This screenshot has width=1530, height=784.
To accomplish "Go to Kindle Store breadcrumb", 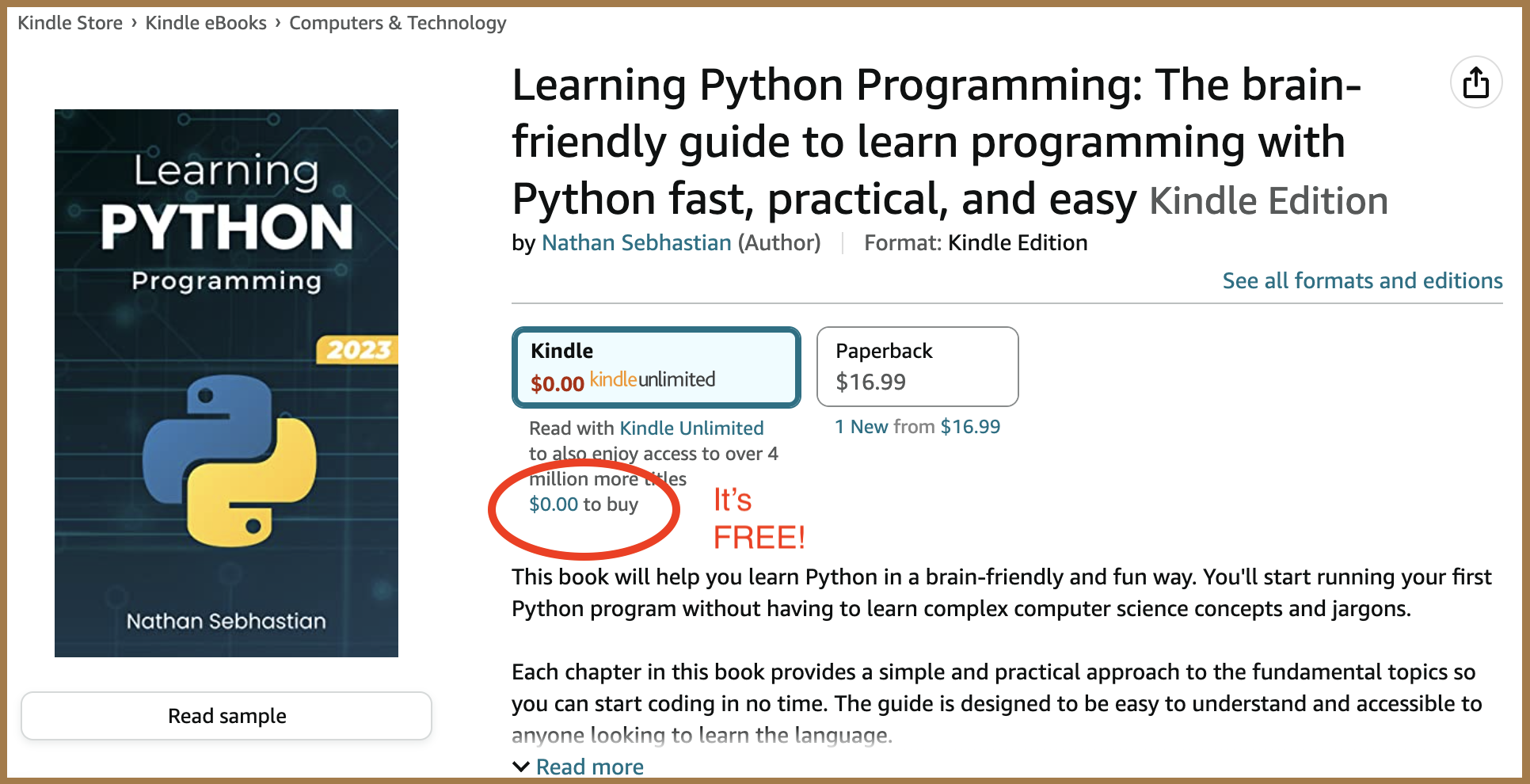I will click(x=70, y=23).
